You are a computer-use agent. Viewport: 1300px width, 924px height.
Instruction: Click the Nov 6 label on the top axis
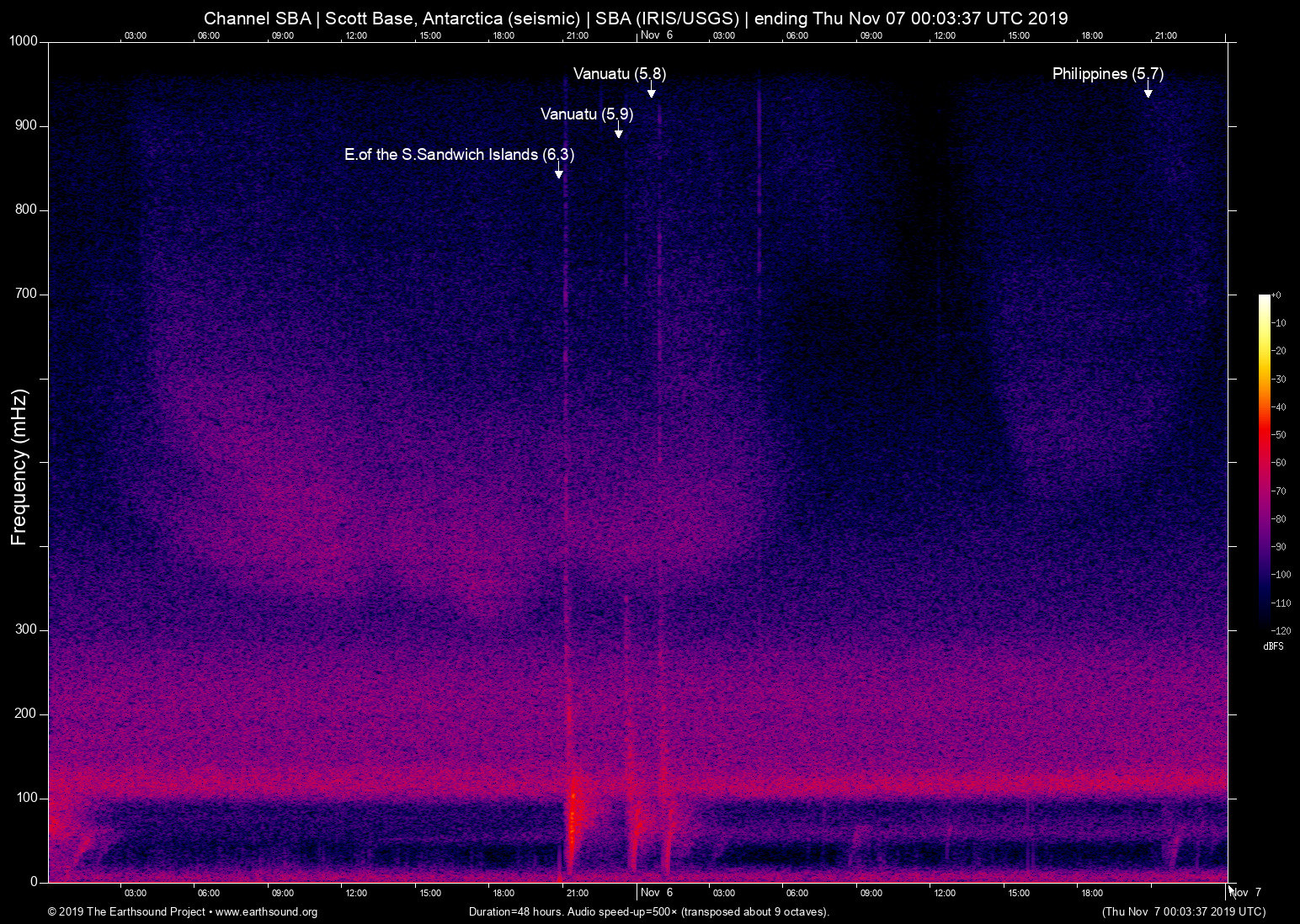657,35
